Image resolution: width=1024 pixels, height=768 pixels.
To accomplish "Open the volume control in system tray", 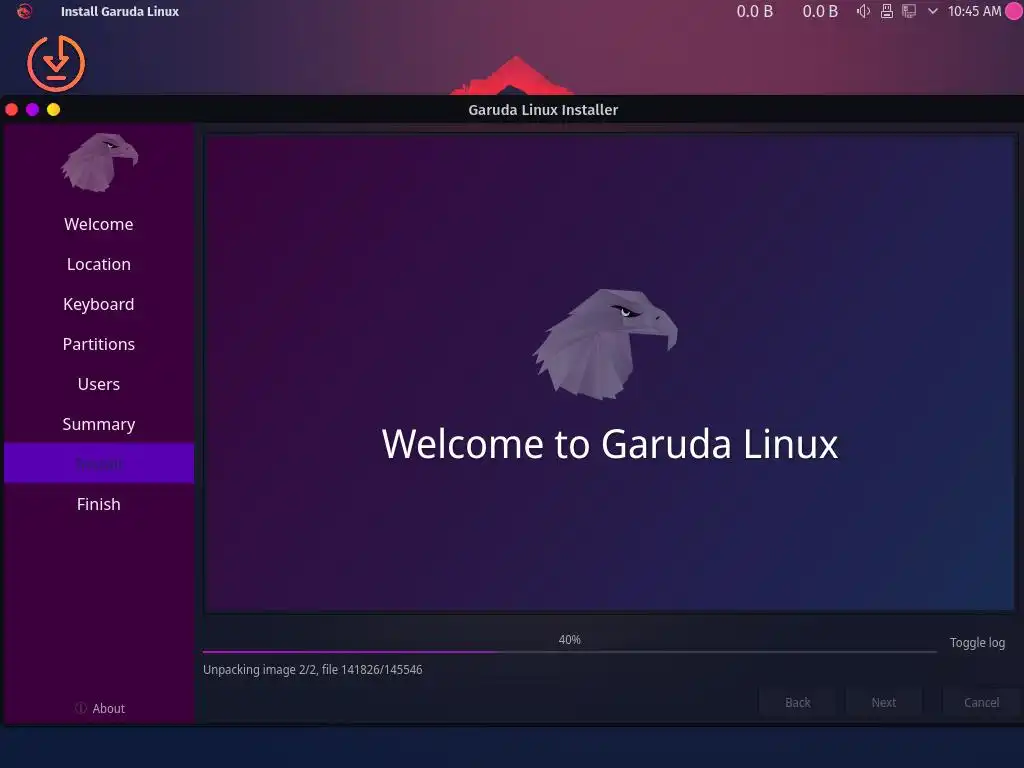I will (x=863, y=11).
